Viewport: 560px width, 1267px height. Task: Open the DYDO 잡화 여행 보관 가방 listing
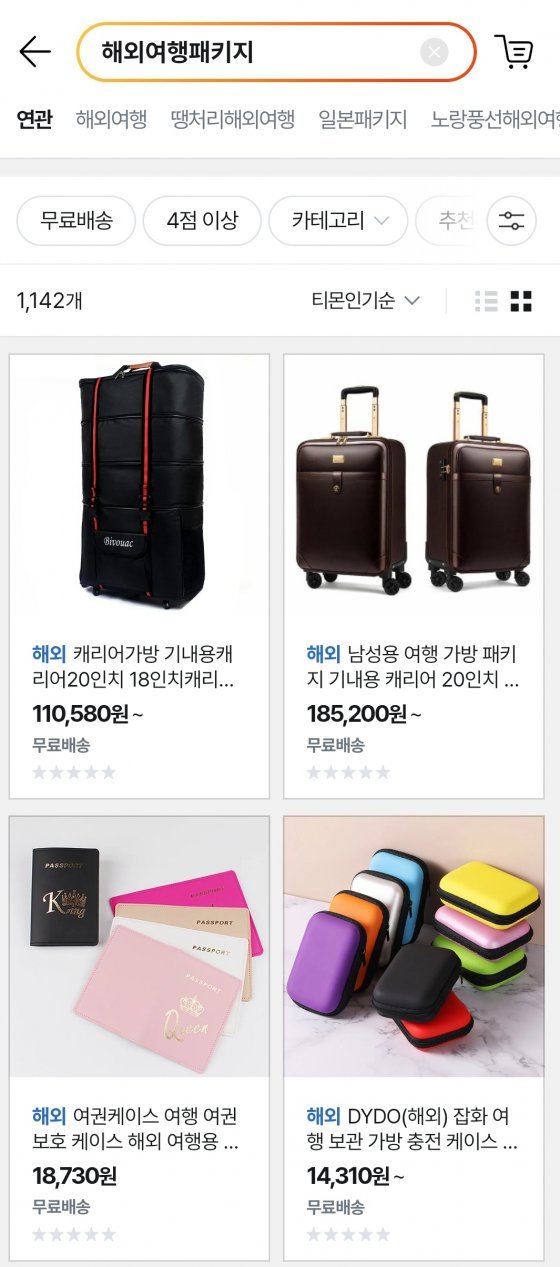pos(413,1129)
